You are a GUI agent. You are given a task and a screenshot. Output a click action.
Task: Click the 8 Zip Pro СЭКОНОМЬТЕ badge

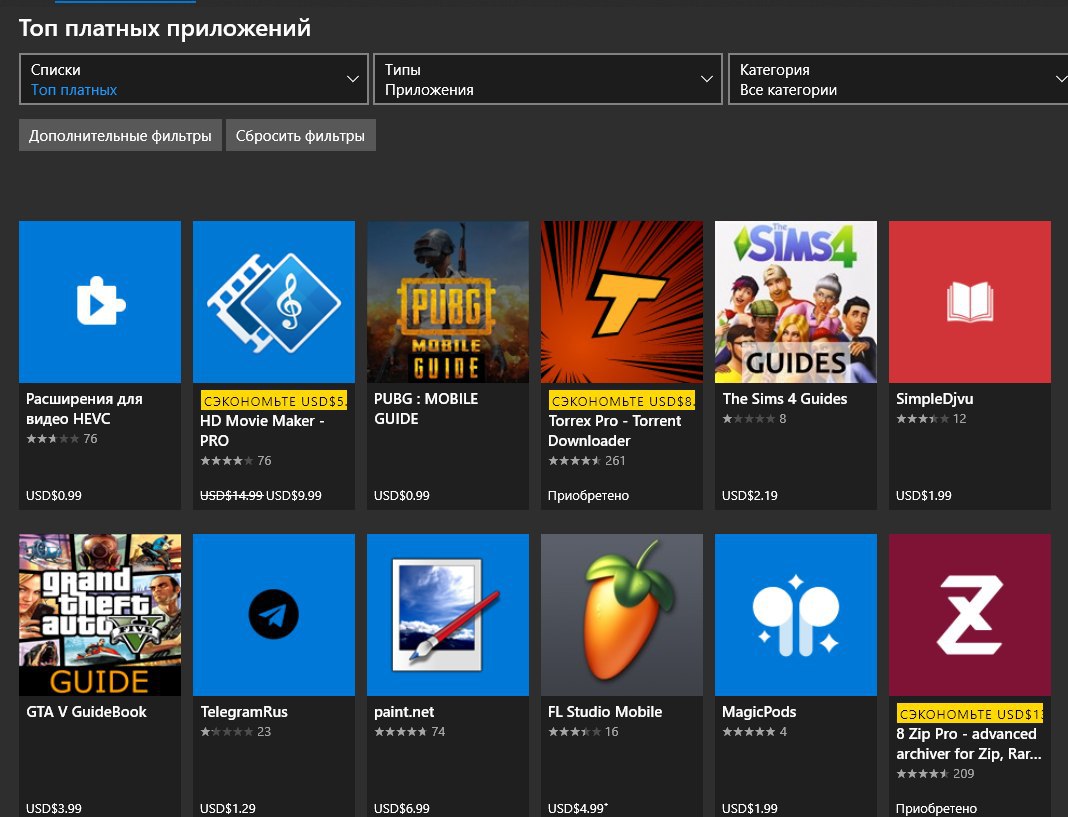[970, 713]
